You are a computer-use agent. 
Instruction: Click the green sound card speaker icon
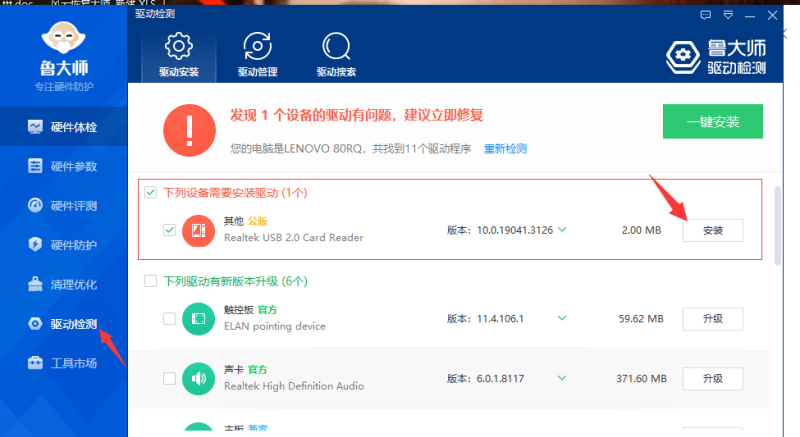pos(198,378)
